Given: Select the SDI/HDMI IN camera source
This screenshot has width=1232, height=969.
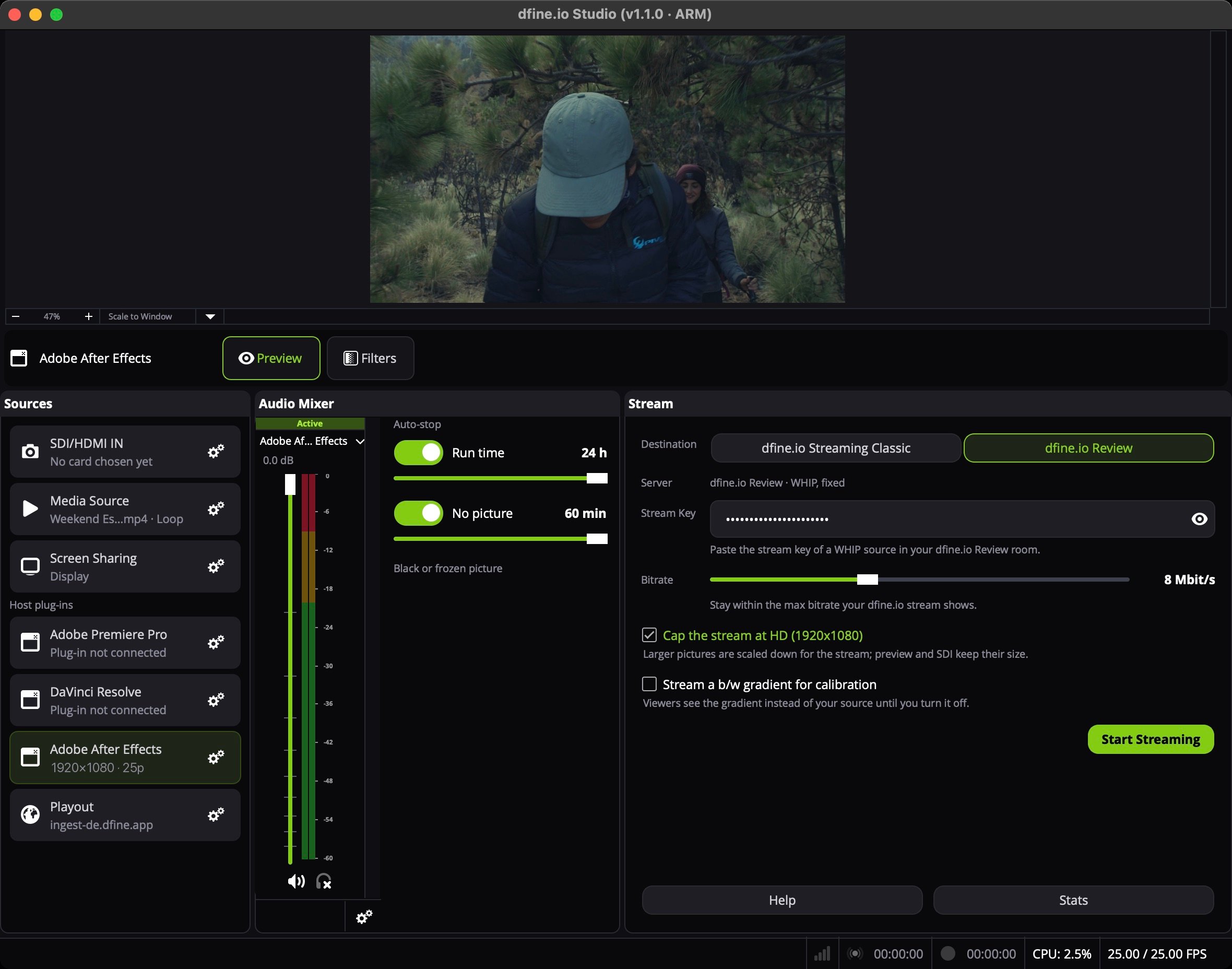Looking at the screenshot, I should tap(125, 452).
